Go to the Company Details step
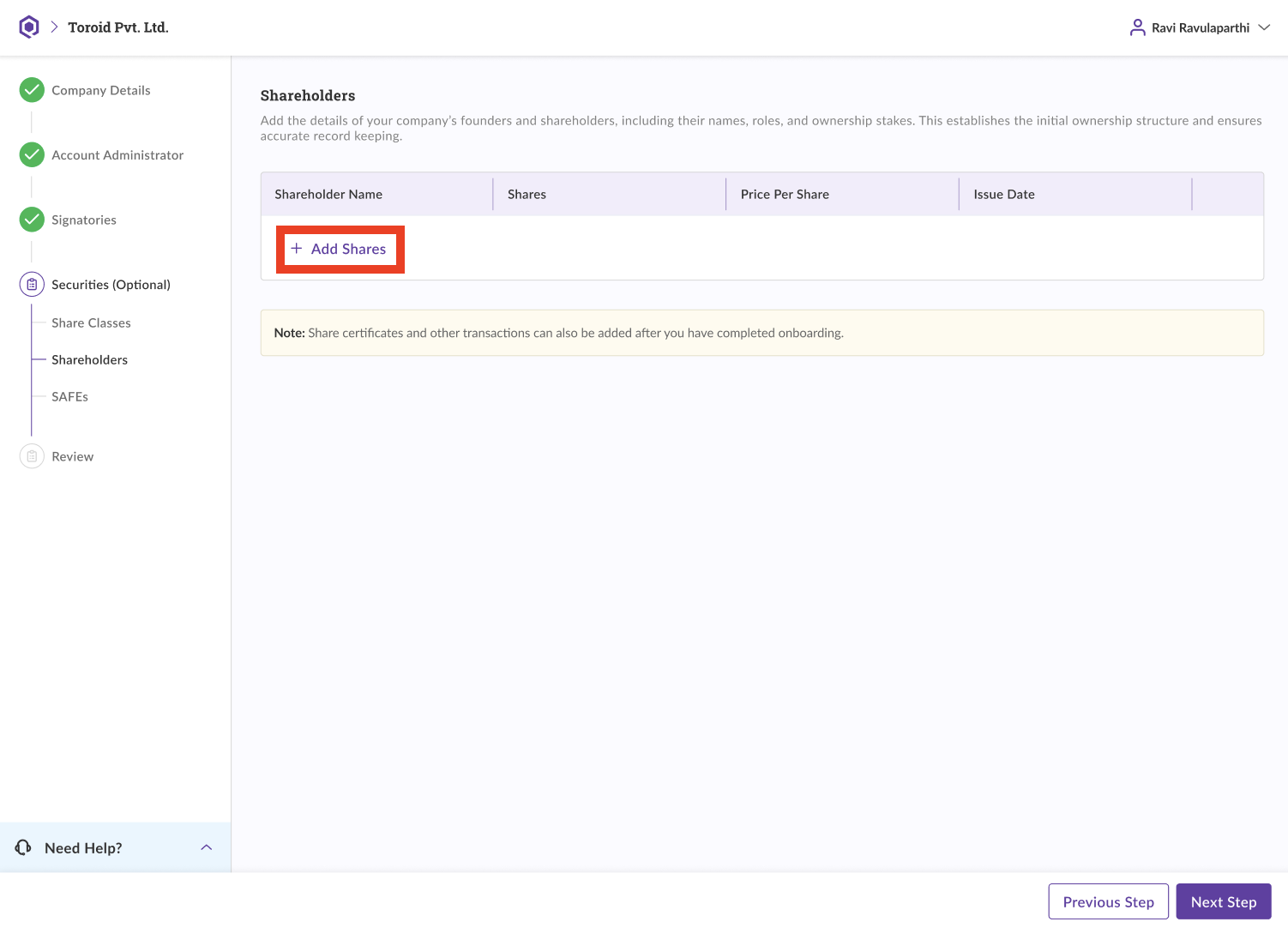The image size is (1288, 928). pyautogui.click(x=101, y=90)
